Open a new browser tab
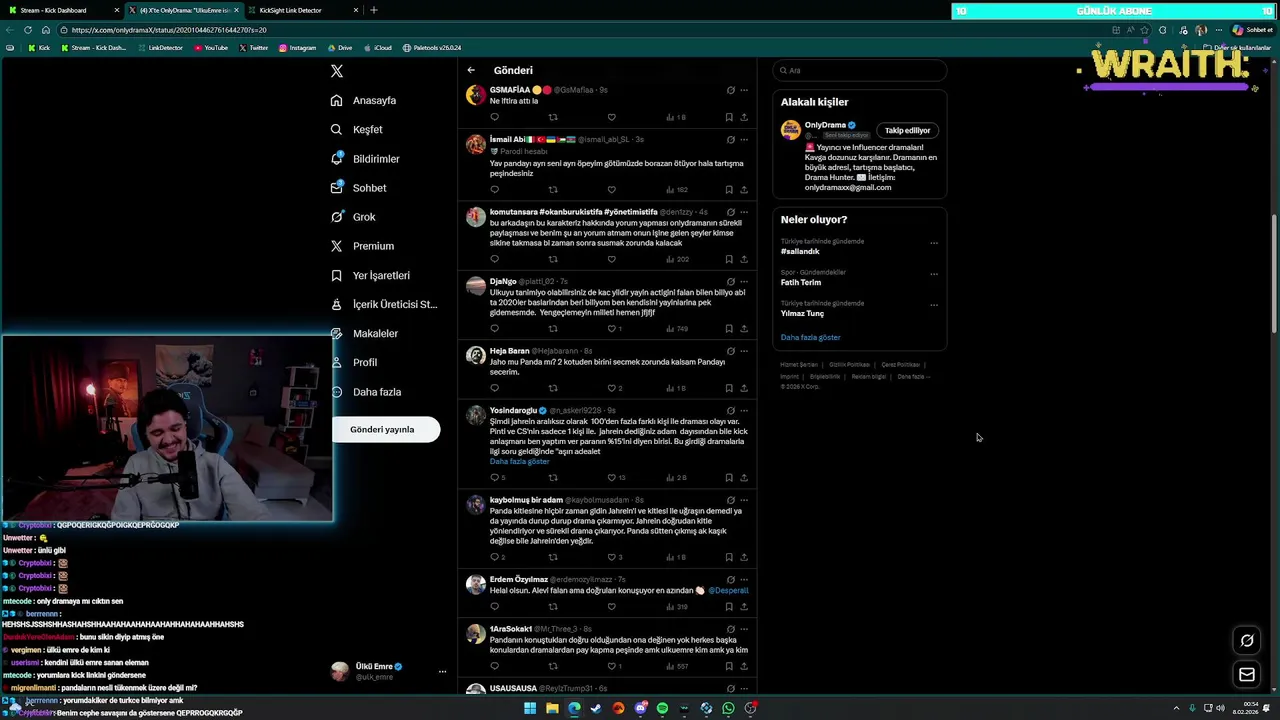The width and height of the screenshot is (1280, 720). click(x=374, y=10)
